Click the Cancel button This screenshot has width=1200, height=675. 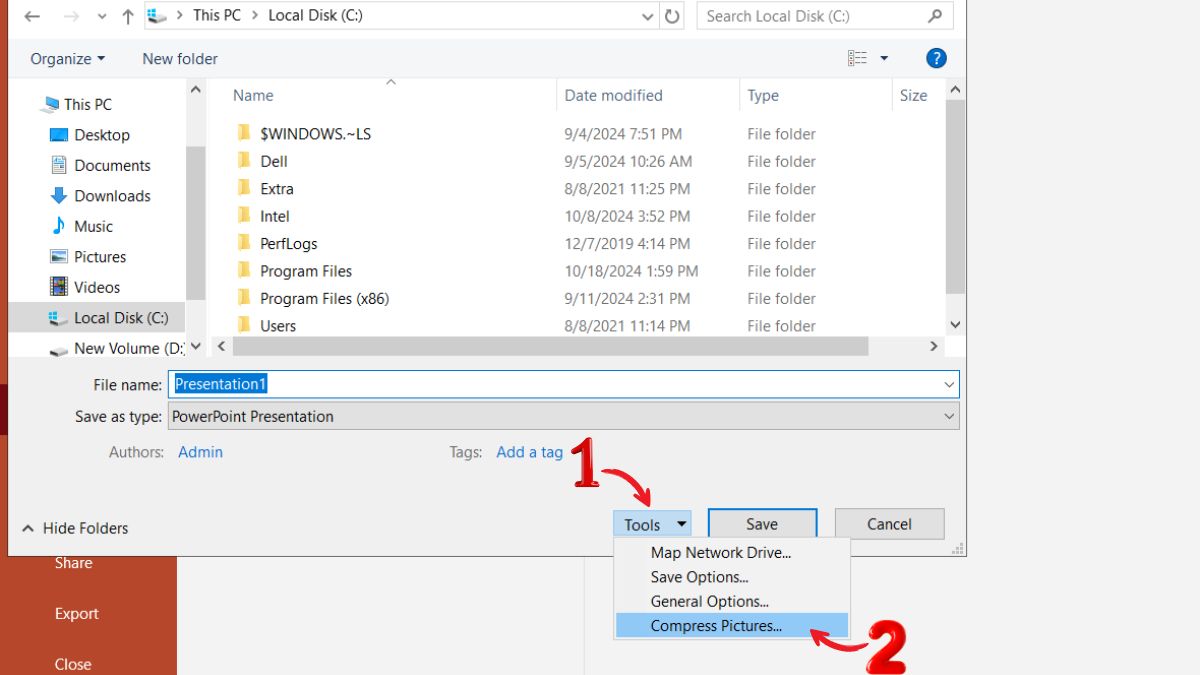(x=889, y=524)
